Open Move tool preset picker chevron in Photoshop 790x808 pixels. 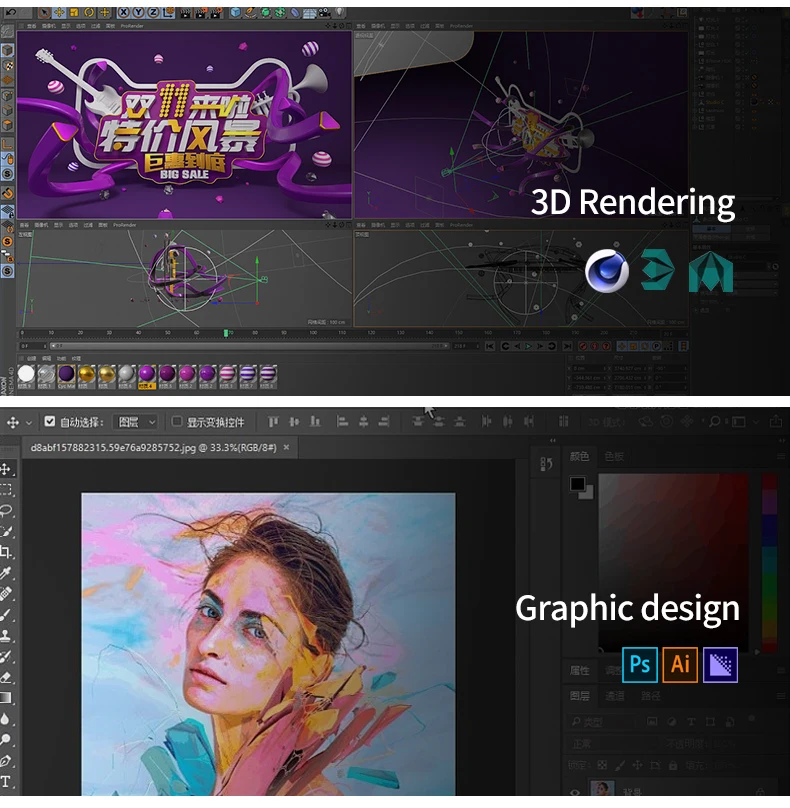click(x=29, y=423)
